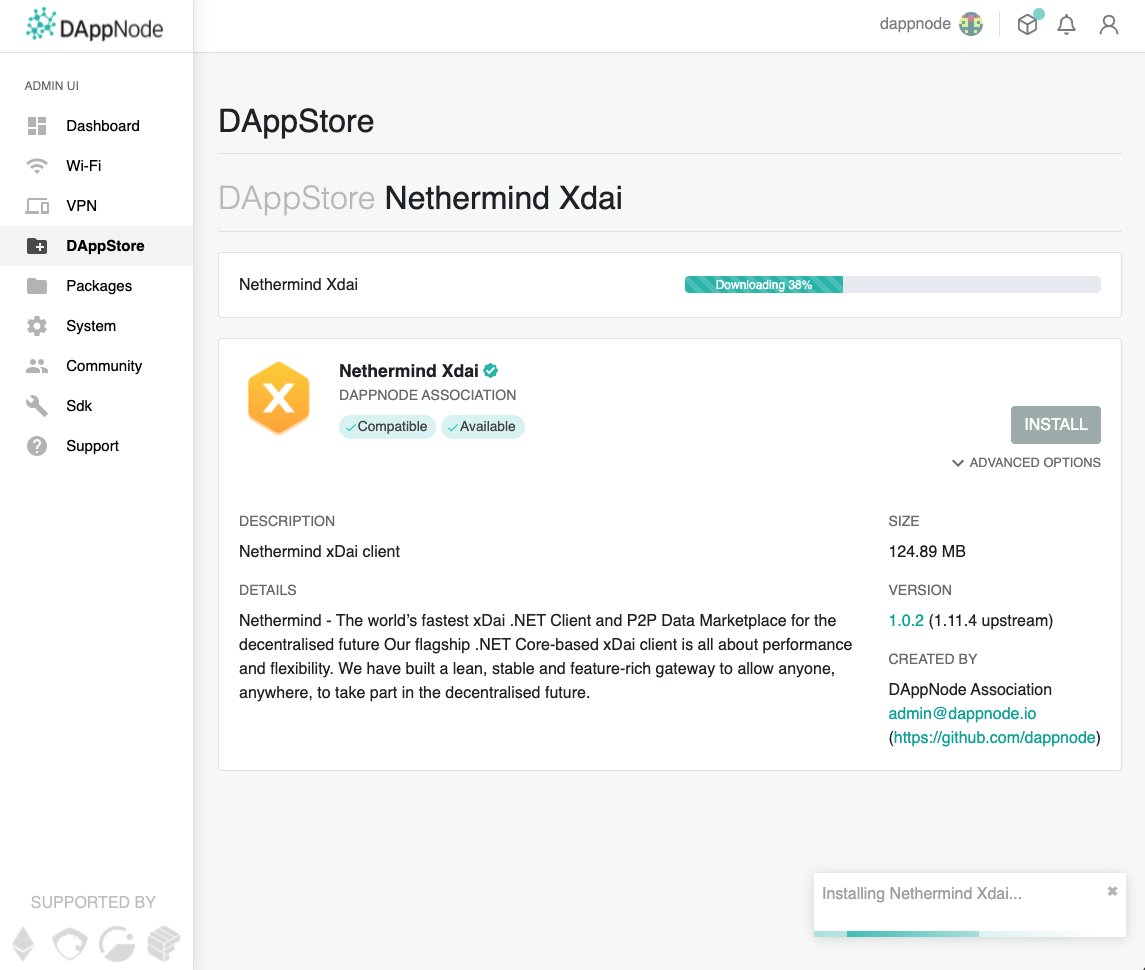1145x970 pixels.
Task: Click the Ethereum supporter logo
Action: [x=23, y=943]
